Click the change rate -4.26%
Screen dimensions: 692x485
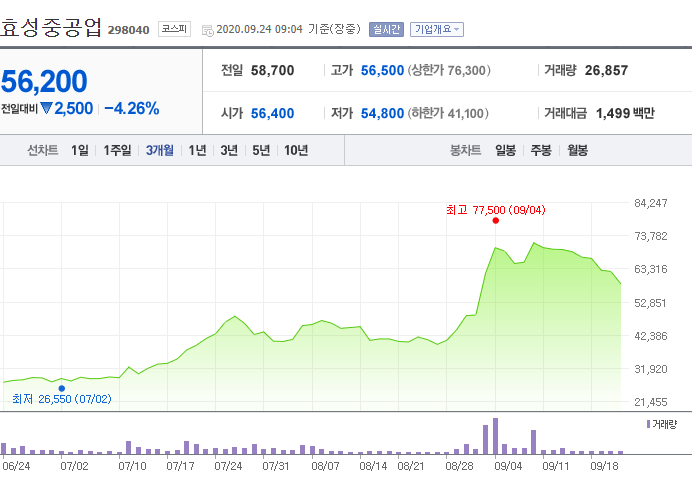(x=132, y=109)
